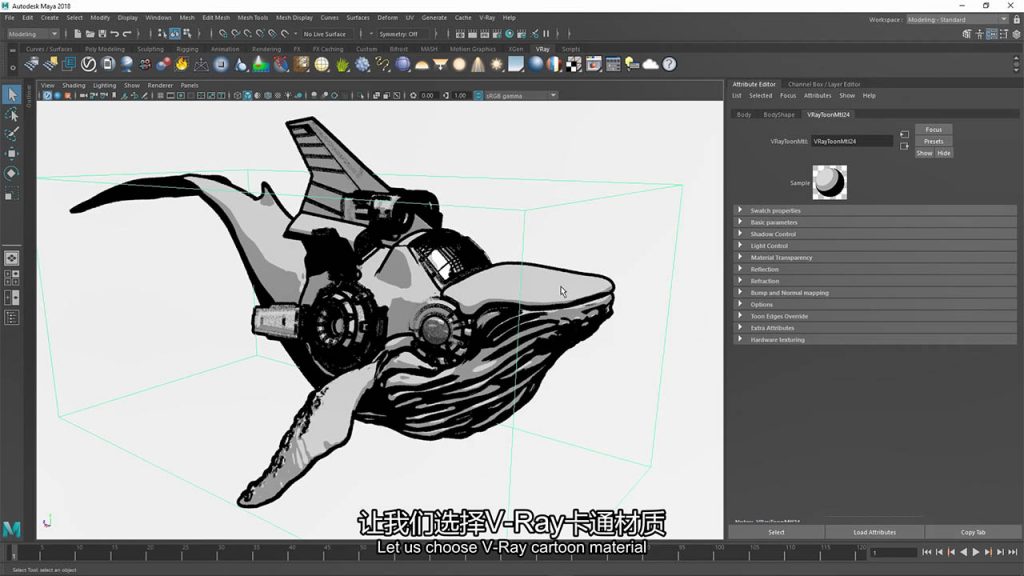Click the V-Ray logo shelf icon
Viewport: 1024px width, 576px height.
pyautogui.click(x=88, y=64)
